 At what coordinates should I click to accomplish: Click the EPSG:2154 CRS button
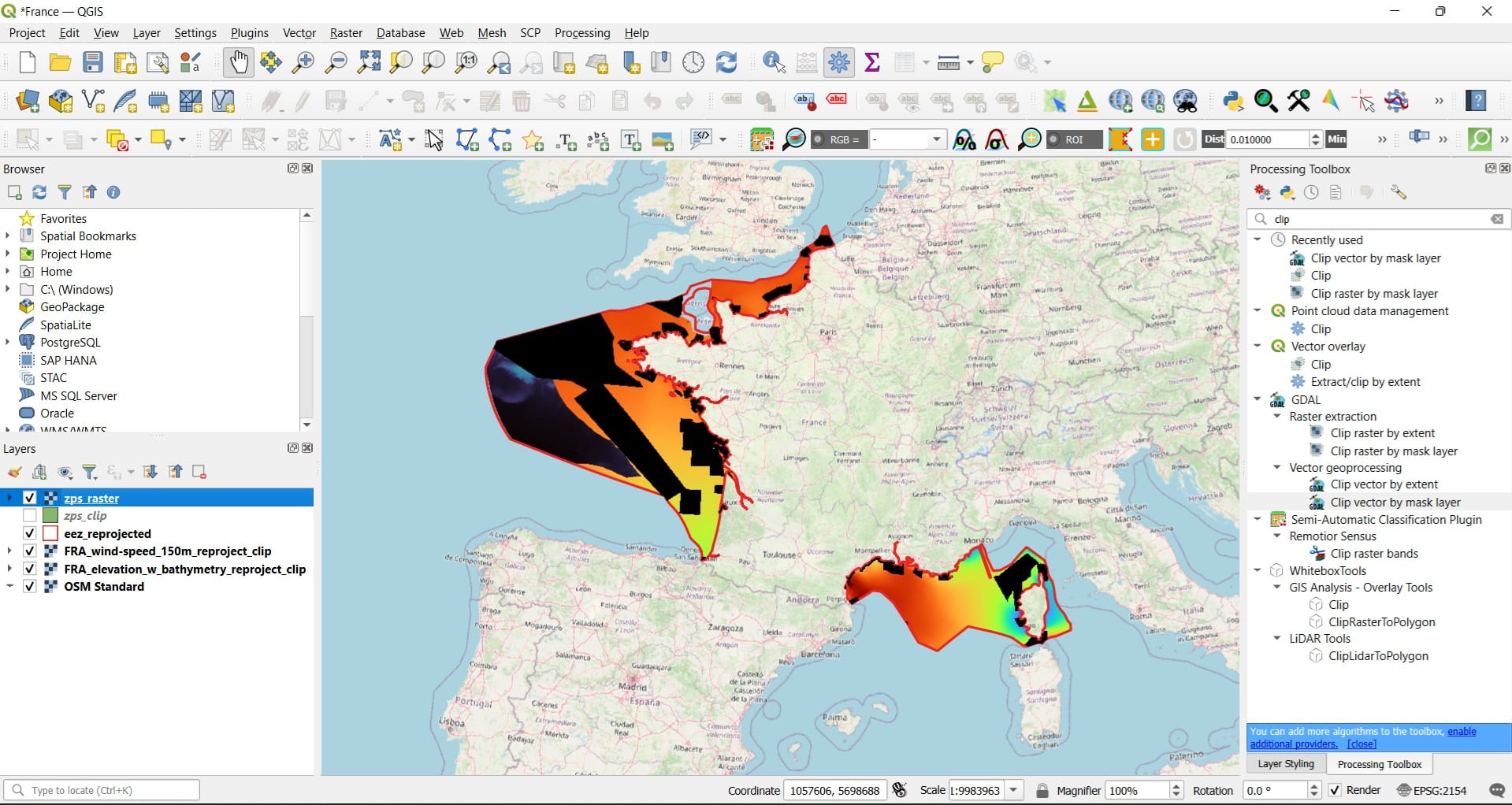pos(1432,790)
